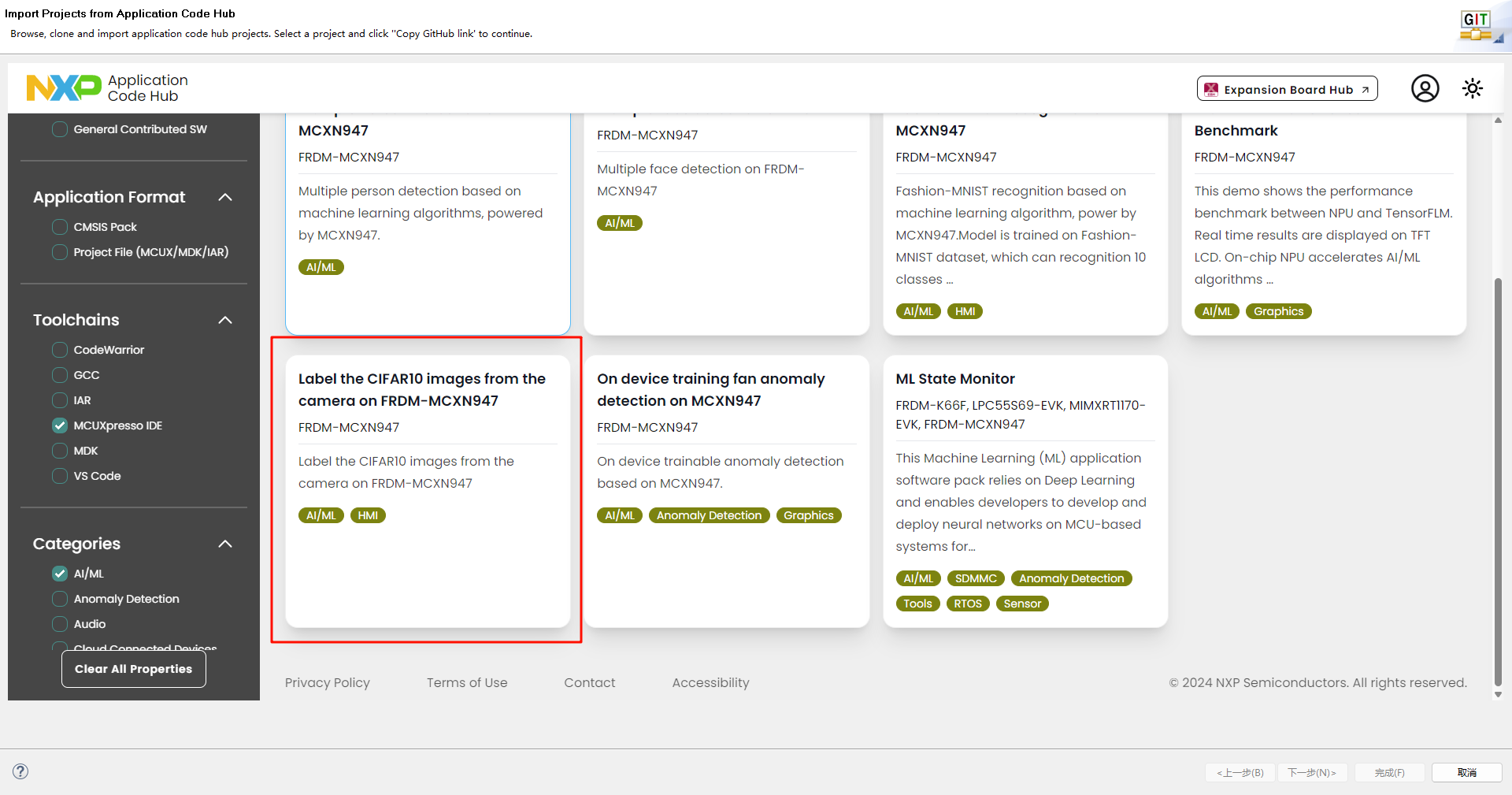1512x795 pixels.
Task: Click the page scrollbar down arrow
Action: point(1498,694)
